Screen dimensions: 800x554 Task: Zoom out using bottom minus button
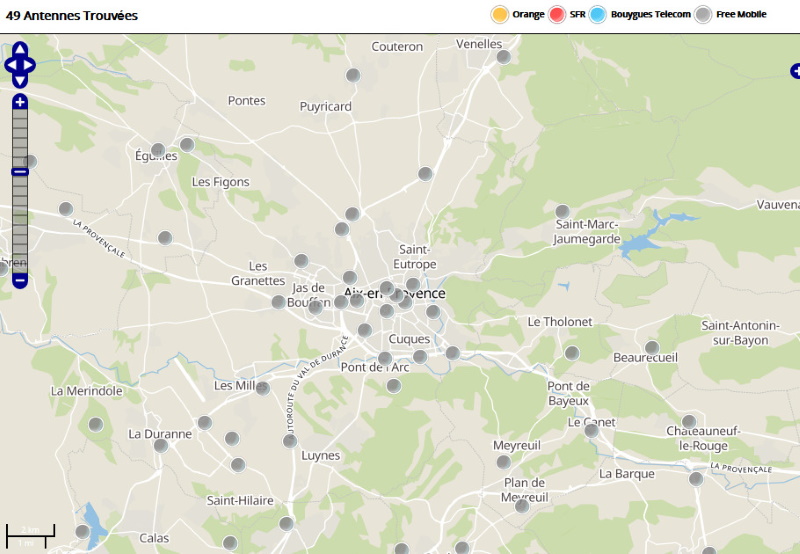click(20, 280)
